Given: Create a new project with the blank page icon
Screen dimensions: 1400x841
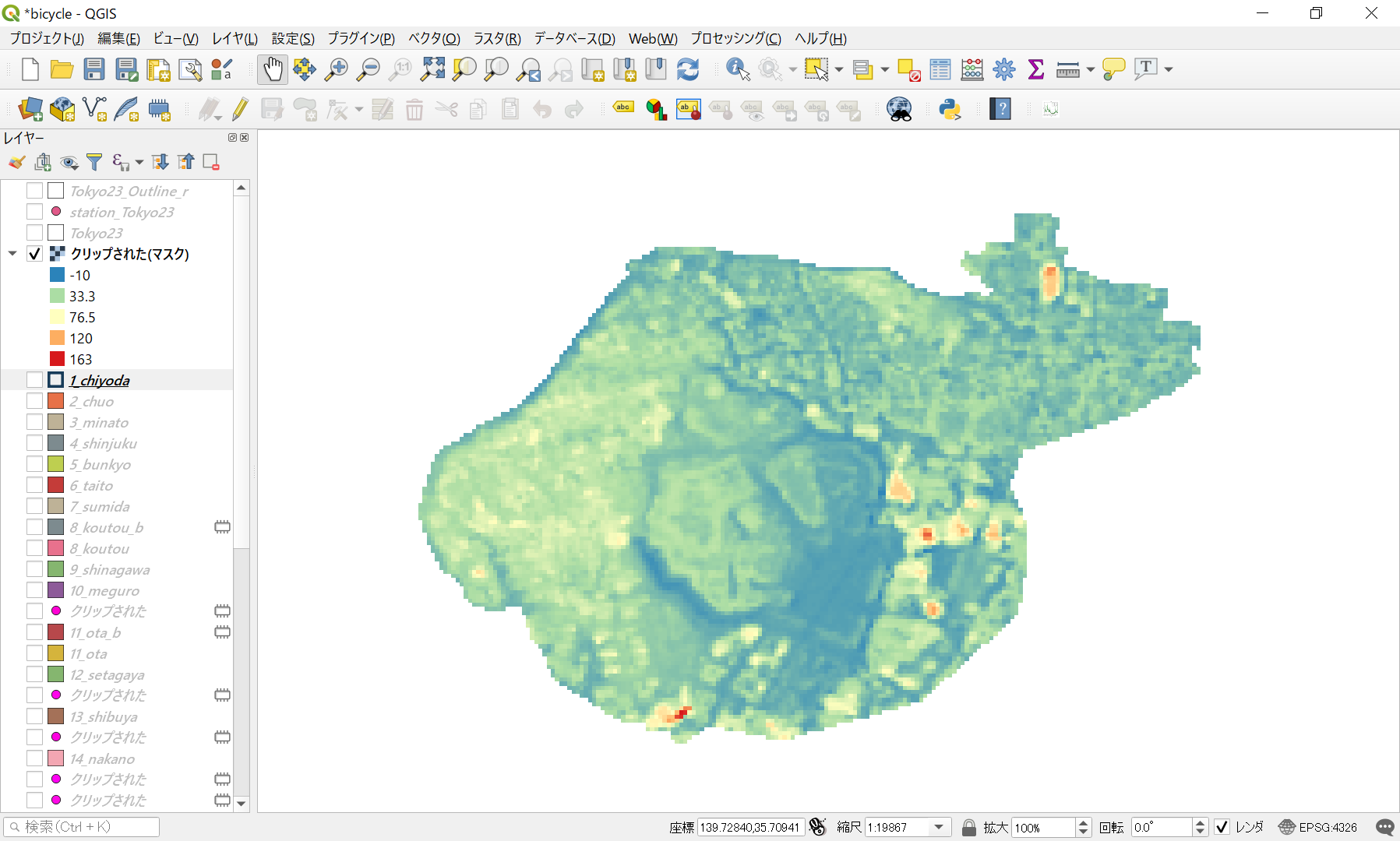Looking at the screenshot, I should (x=30, y=69).
